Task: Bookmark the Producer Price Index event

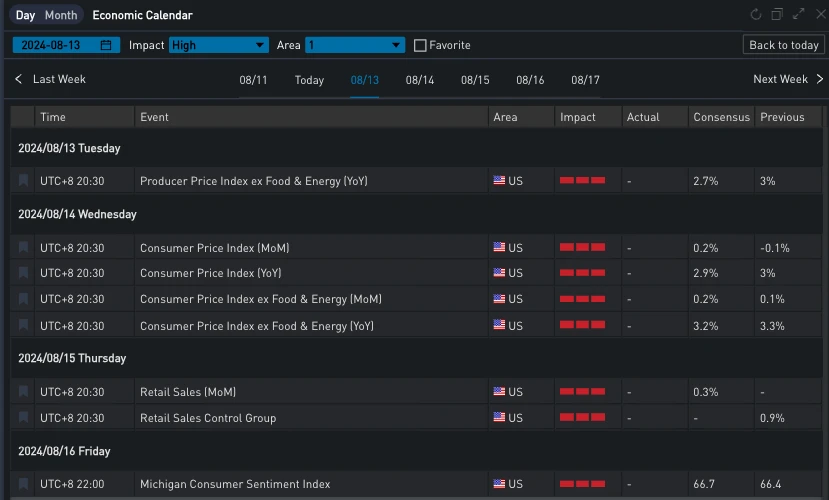Action: pos(24,181)
